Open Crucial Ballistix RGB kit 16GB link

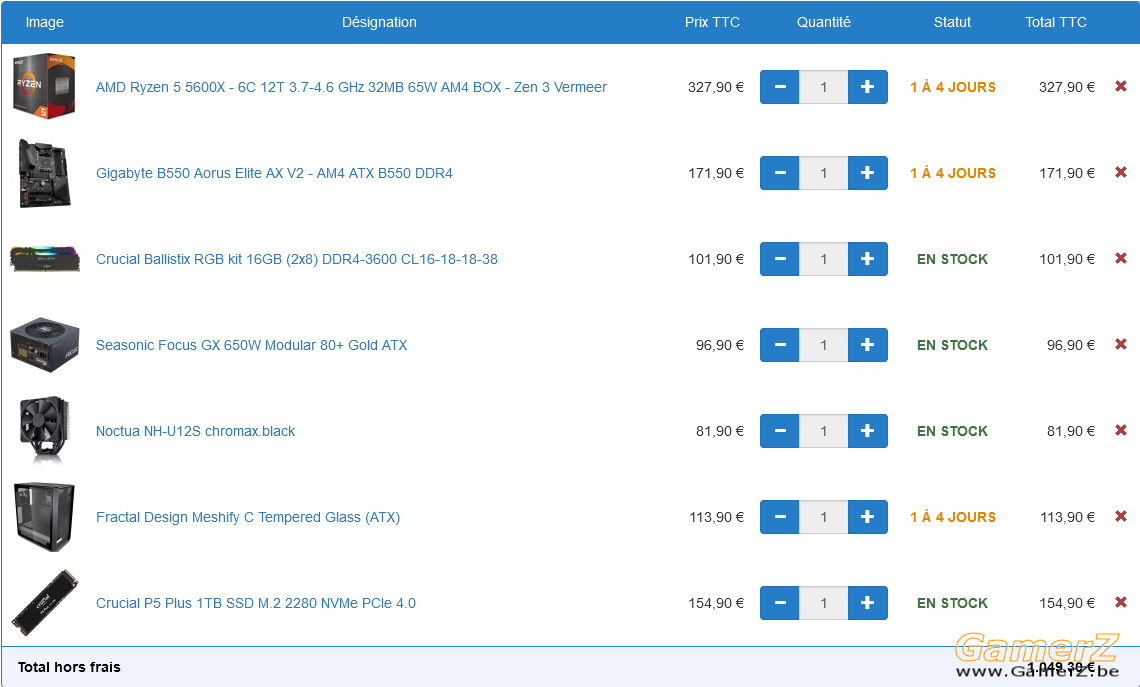(297, 259)
